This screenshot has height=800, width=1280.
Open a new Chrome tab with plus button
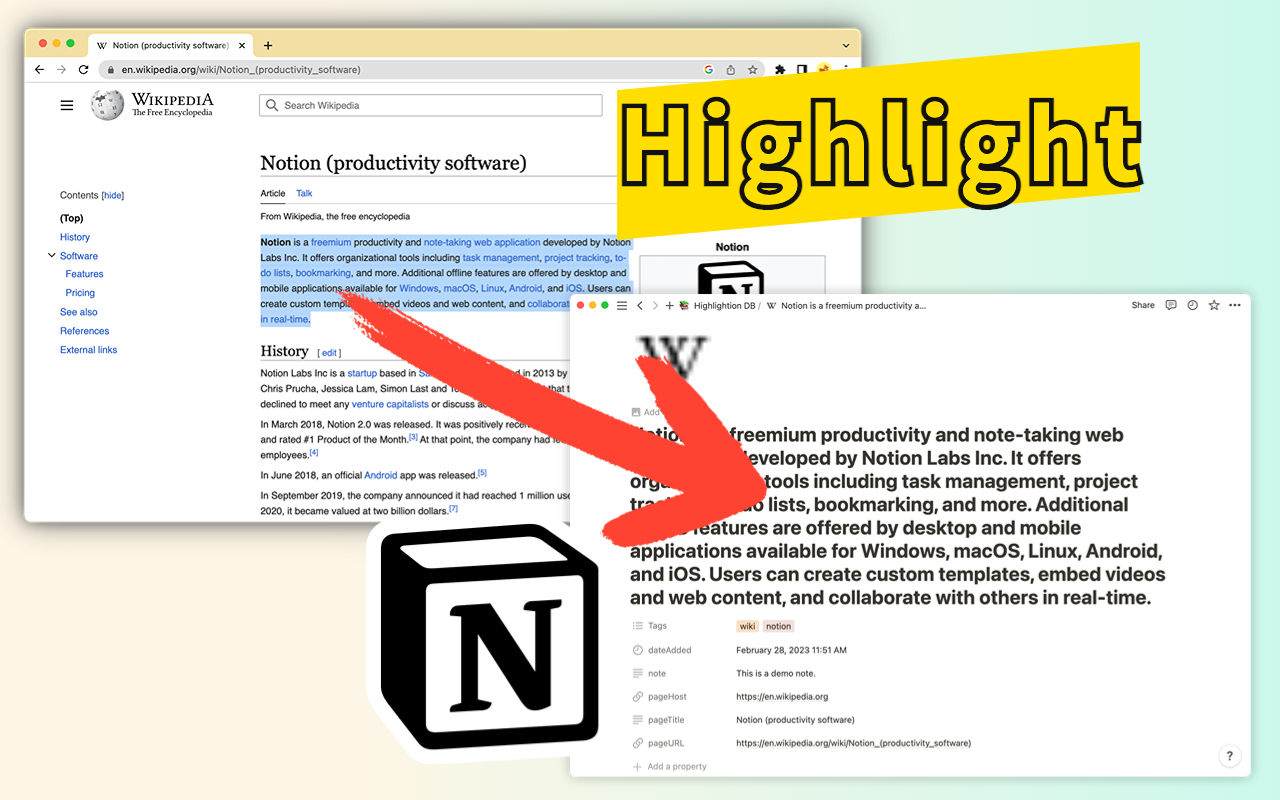tap(268, 45)
